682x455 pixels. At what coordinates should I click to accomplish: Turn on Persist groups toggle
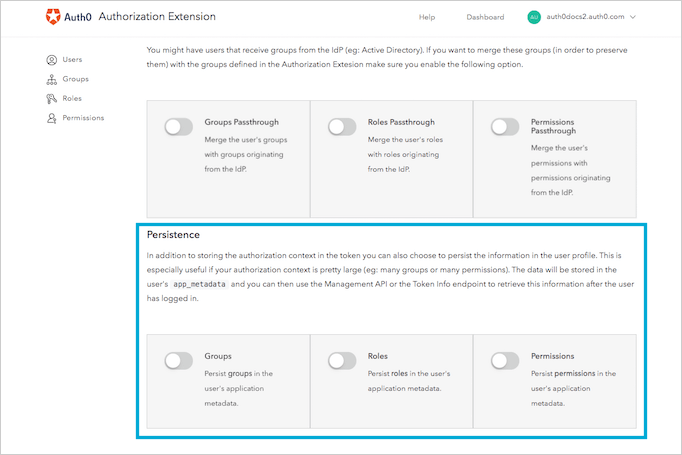(x=178, y=361)
